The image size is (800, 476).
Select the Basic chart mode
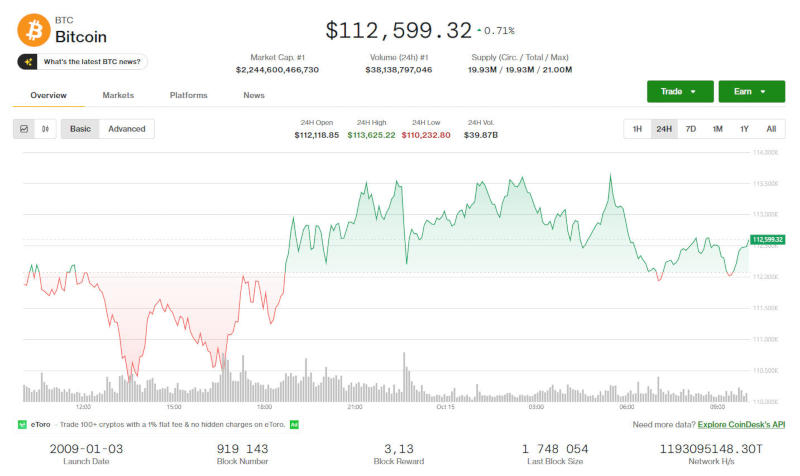tap(80, 129)
